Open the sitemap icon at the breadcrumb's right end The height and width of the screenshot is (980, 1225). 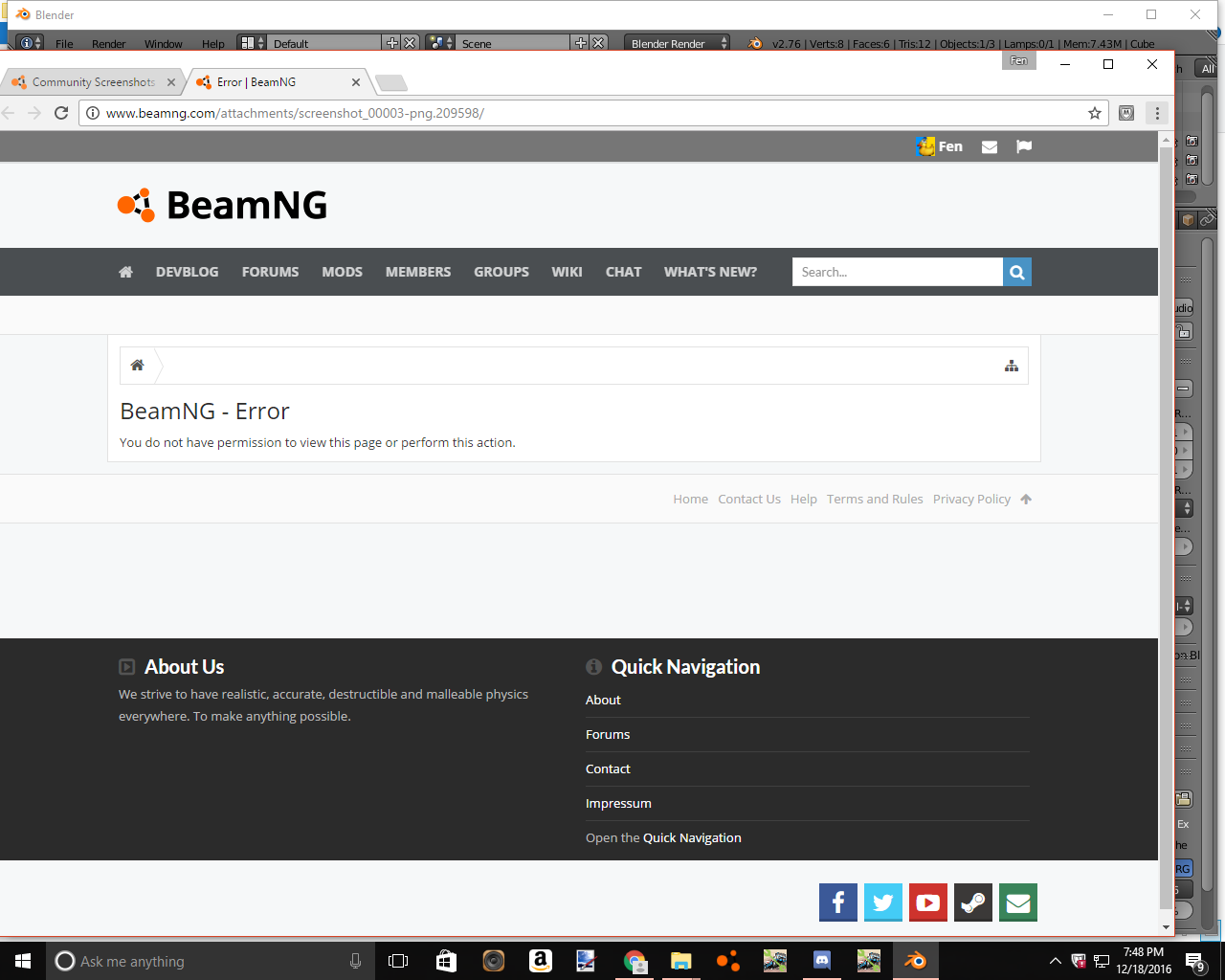click(x=1012, y=366)
